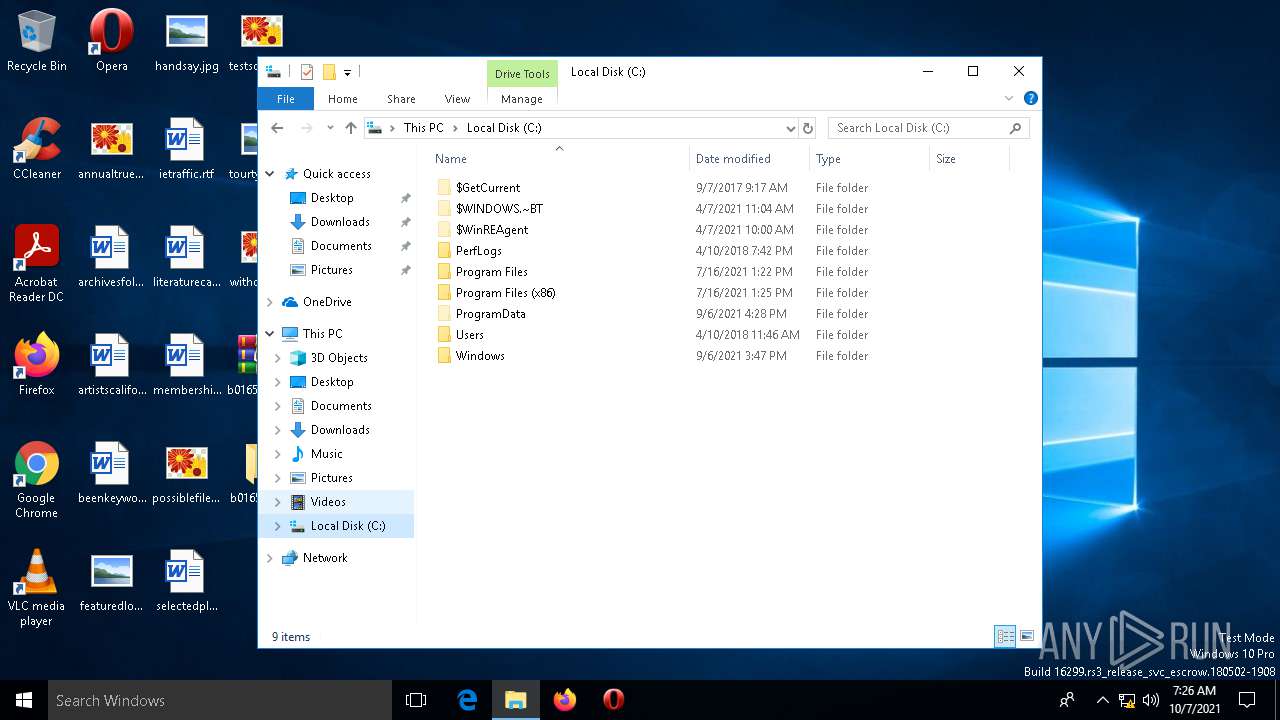Open Firefox from the taskbar
The width and height of the screenshot is (1280, 720).
(x=565, y=700)
